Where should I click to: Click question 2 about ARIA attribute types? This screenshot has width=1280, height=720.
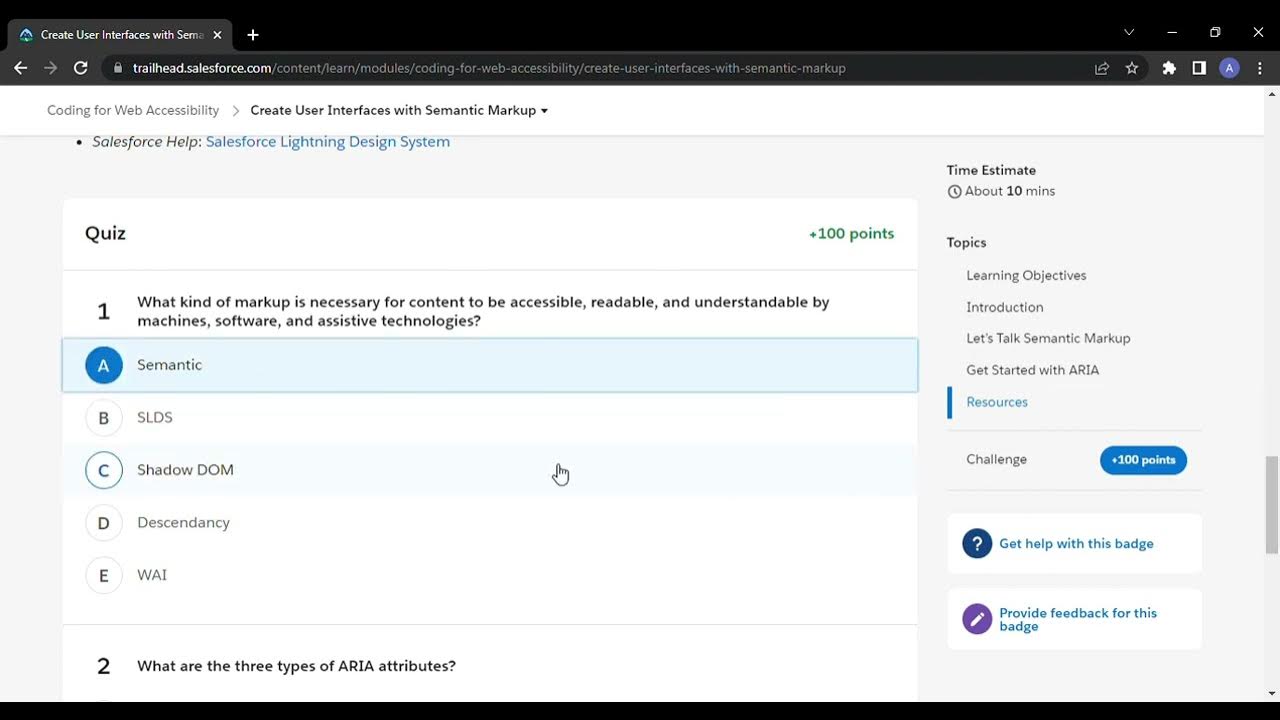pos(296,666)
